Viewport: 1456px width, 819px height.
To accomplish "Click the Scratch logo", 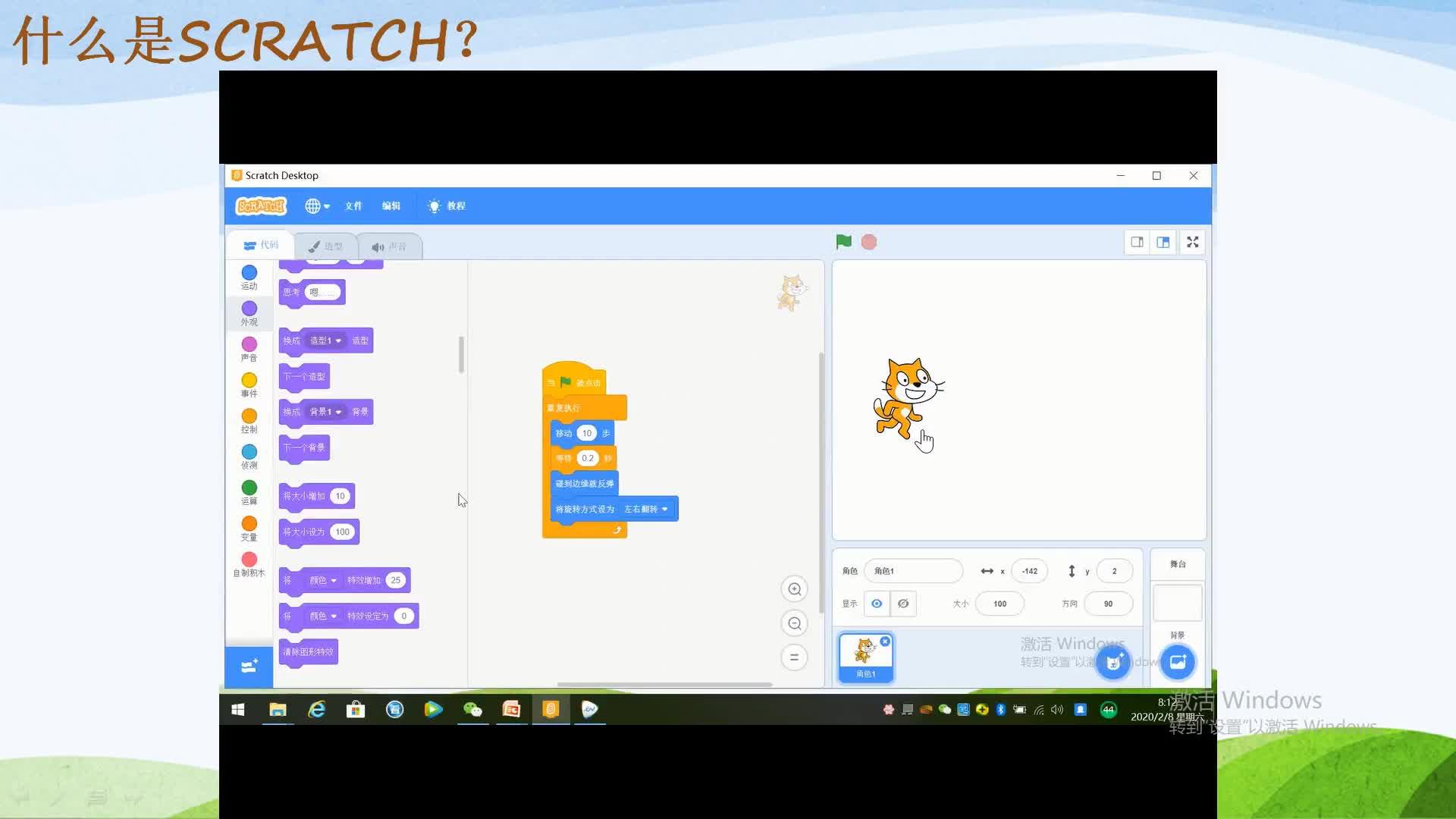I will 261,206.
